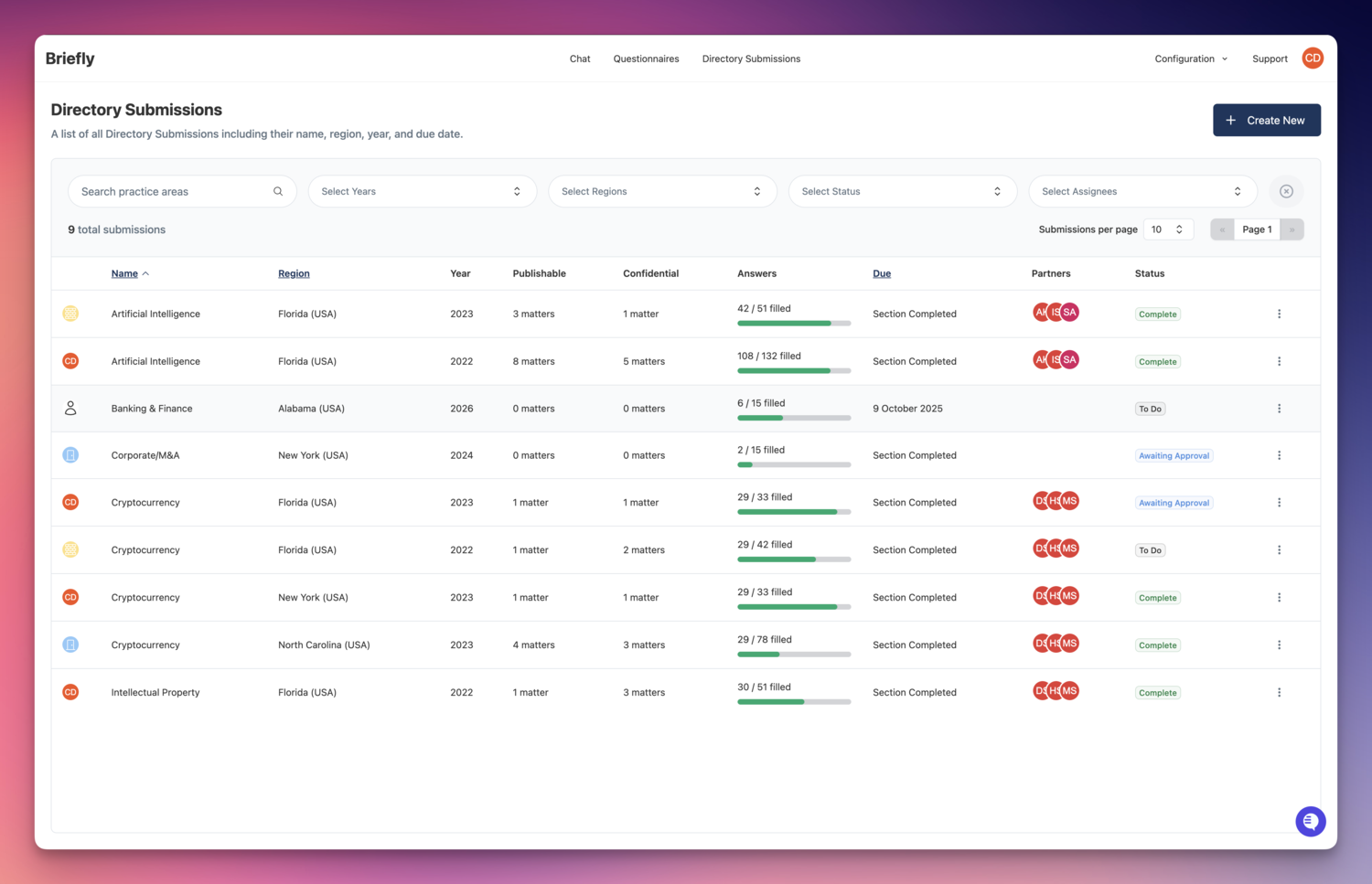Viewport: 1372px width, 884px height.
Task: Click the Create New button
Action: pos(1266,120)
